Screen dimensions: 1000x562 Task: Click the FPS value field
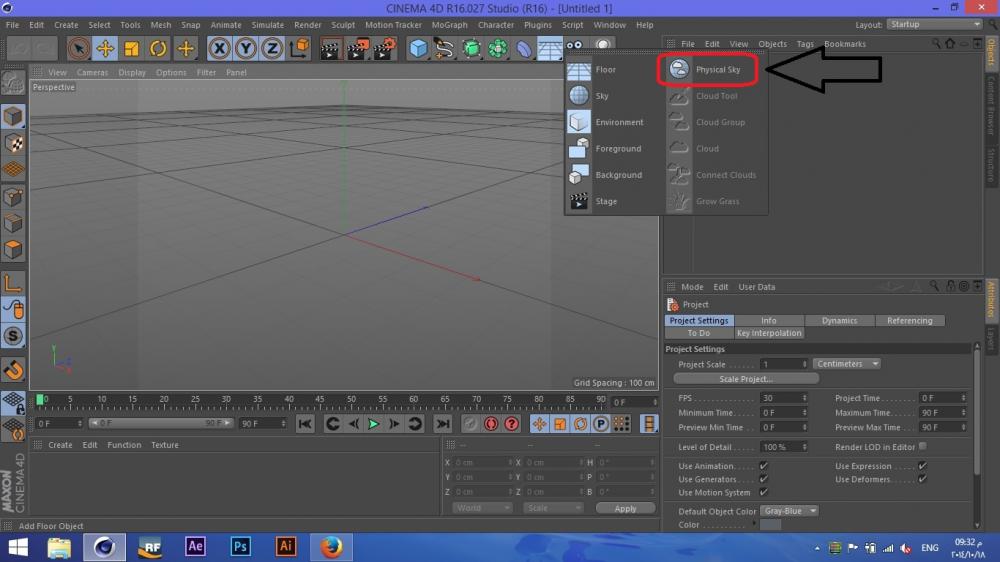point(784,398)
